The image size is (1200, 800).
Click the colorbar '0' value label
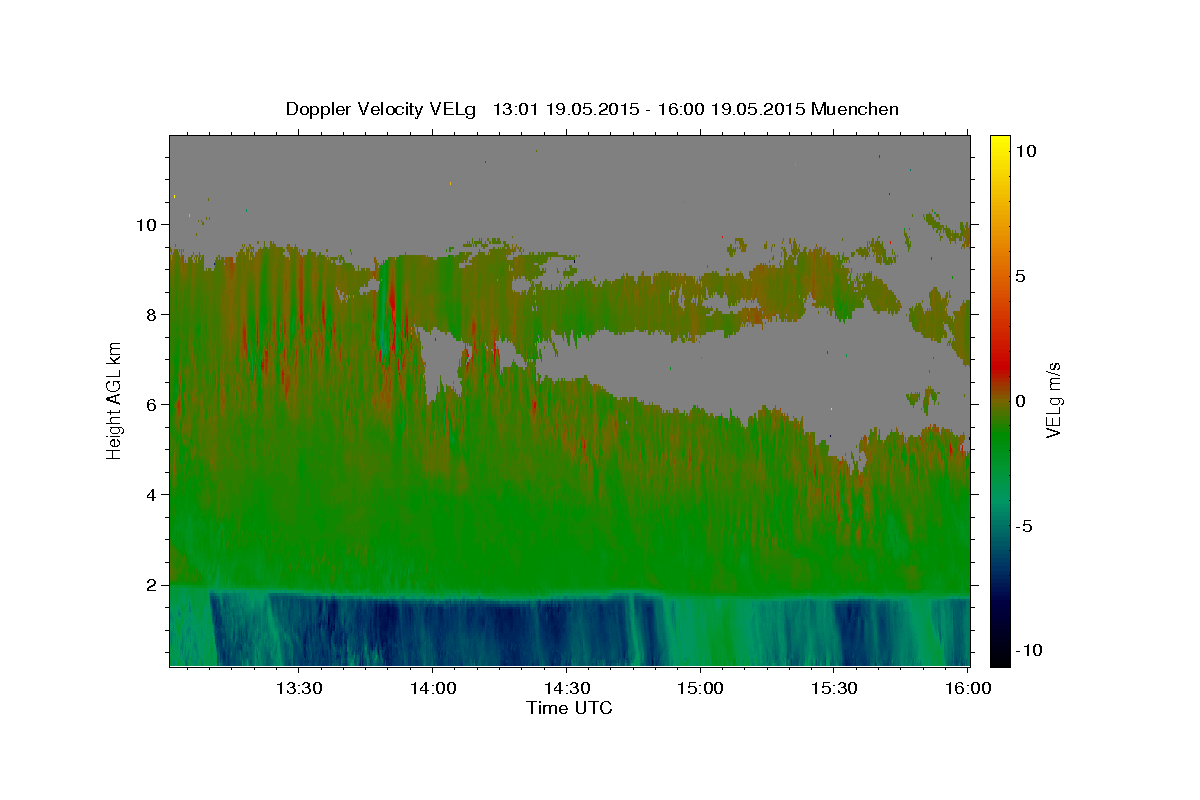pos(1021,401)
